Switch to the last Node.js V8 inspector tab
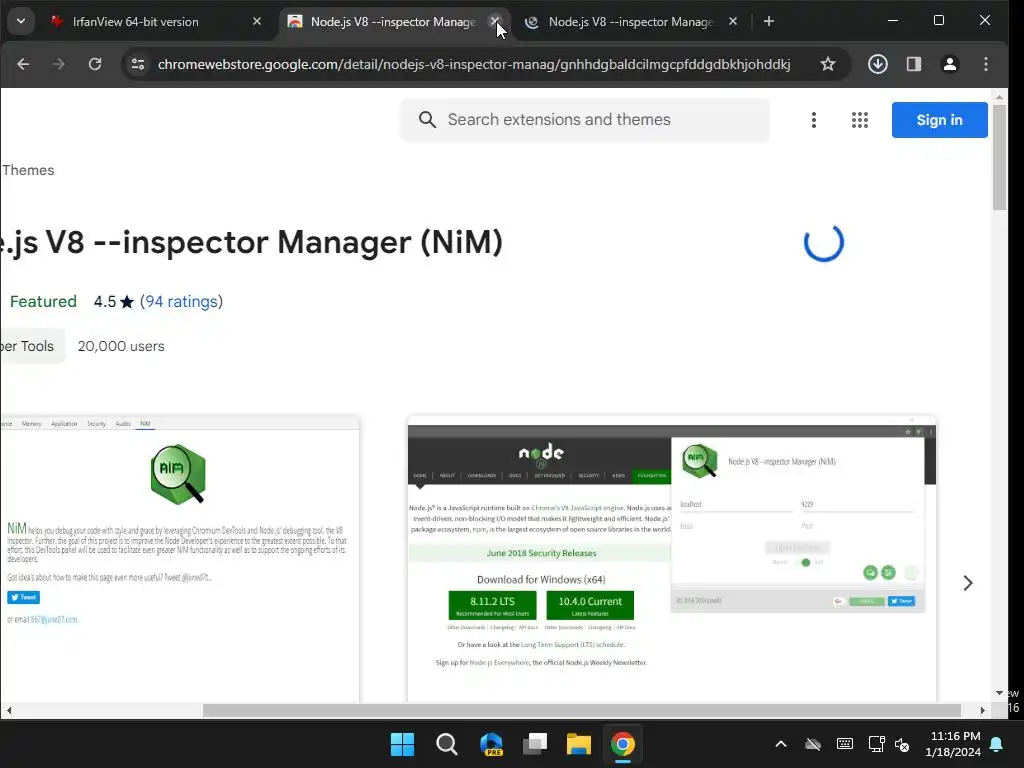This screenshot has width=1024, height=768. [630, 22]
